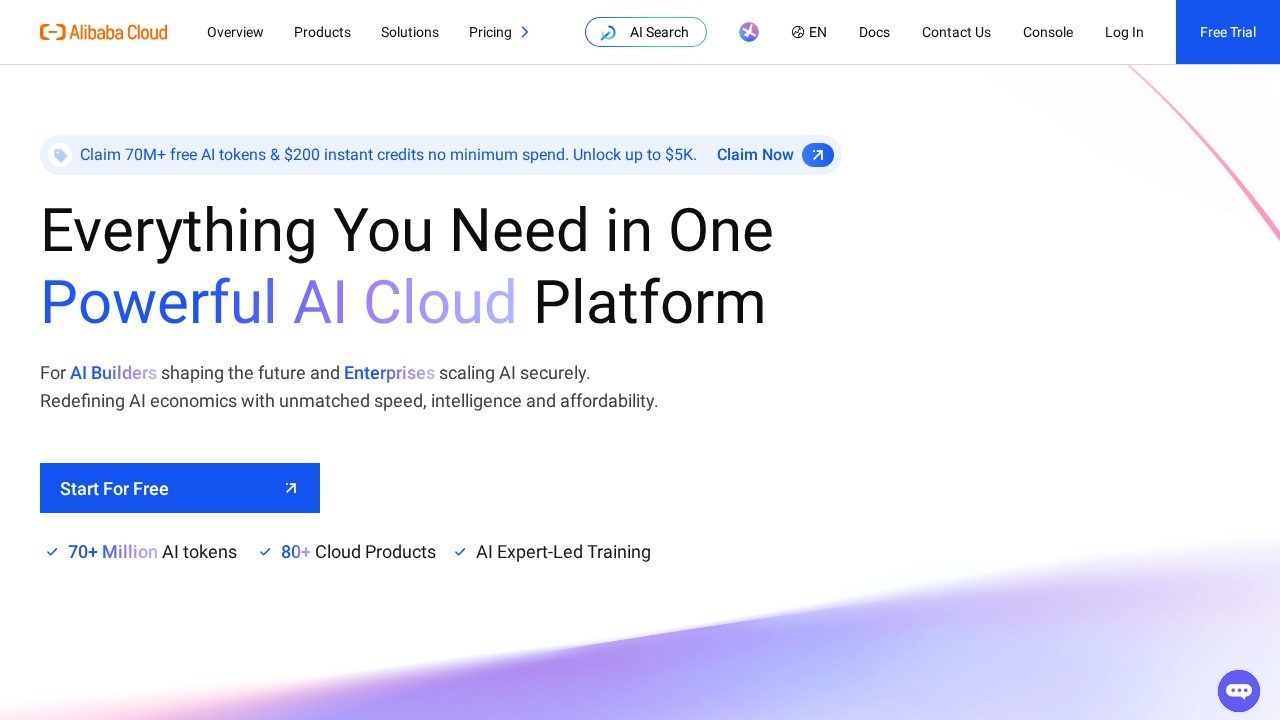Click the AI Search swirl icon
The image size is (1280, 720).
[x=608, y=33]
